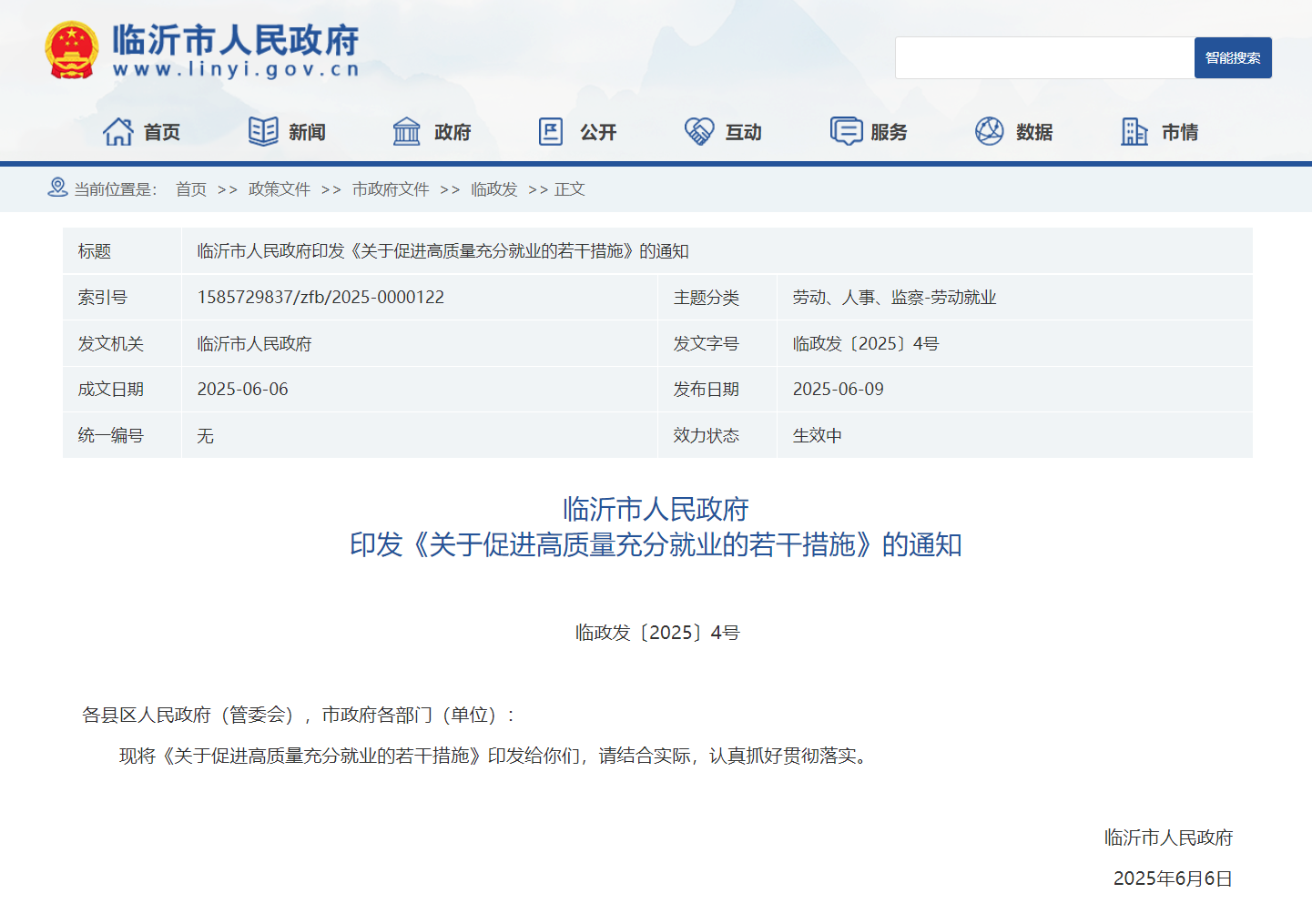Click the government building icon

point(407,132)
